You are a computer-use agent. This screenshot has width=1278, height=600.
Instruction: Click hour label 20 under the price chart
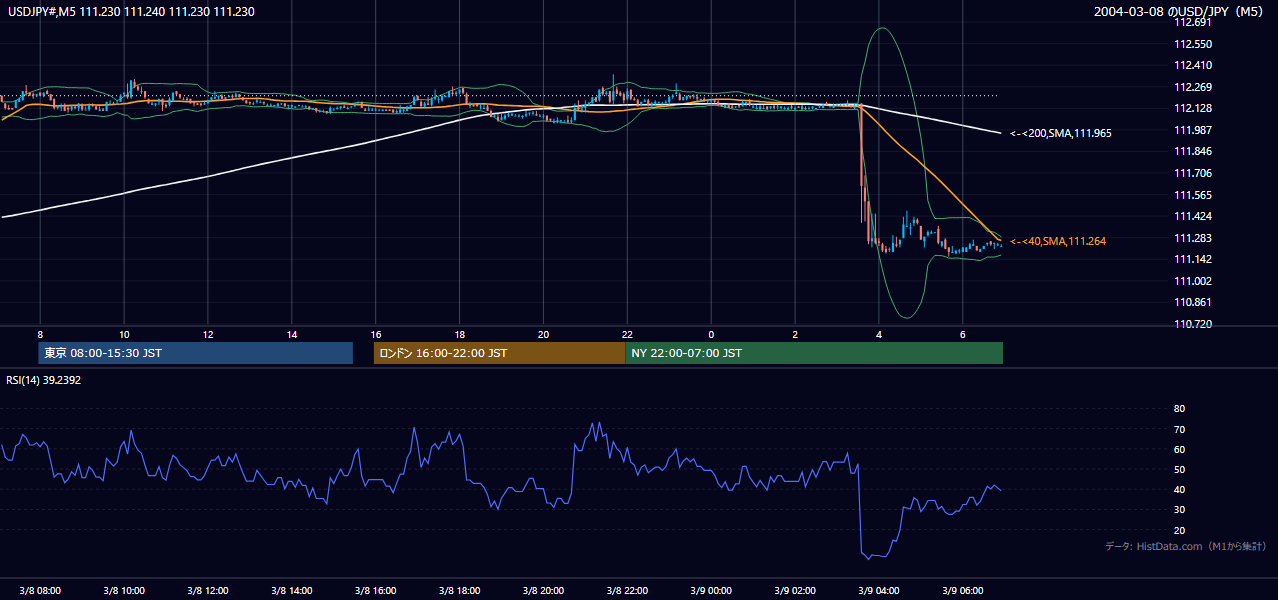544,333
